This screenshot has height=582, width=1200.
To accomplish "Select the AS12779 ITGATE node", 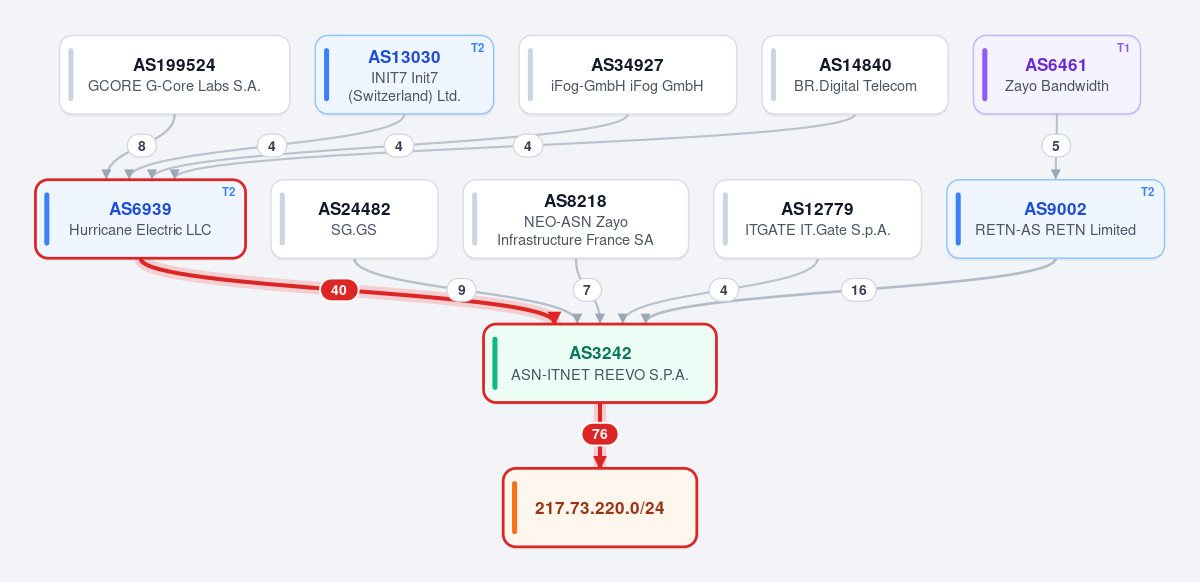I will [818, 219].
